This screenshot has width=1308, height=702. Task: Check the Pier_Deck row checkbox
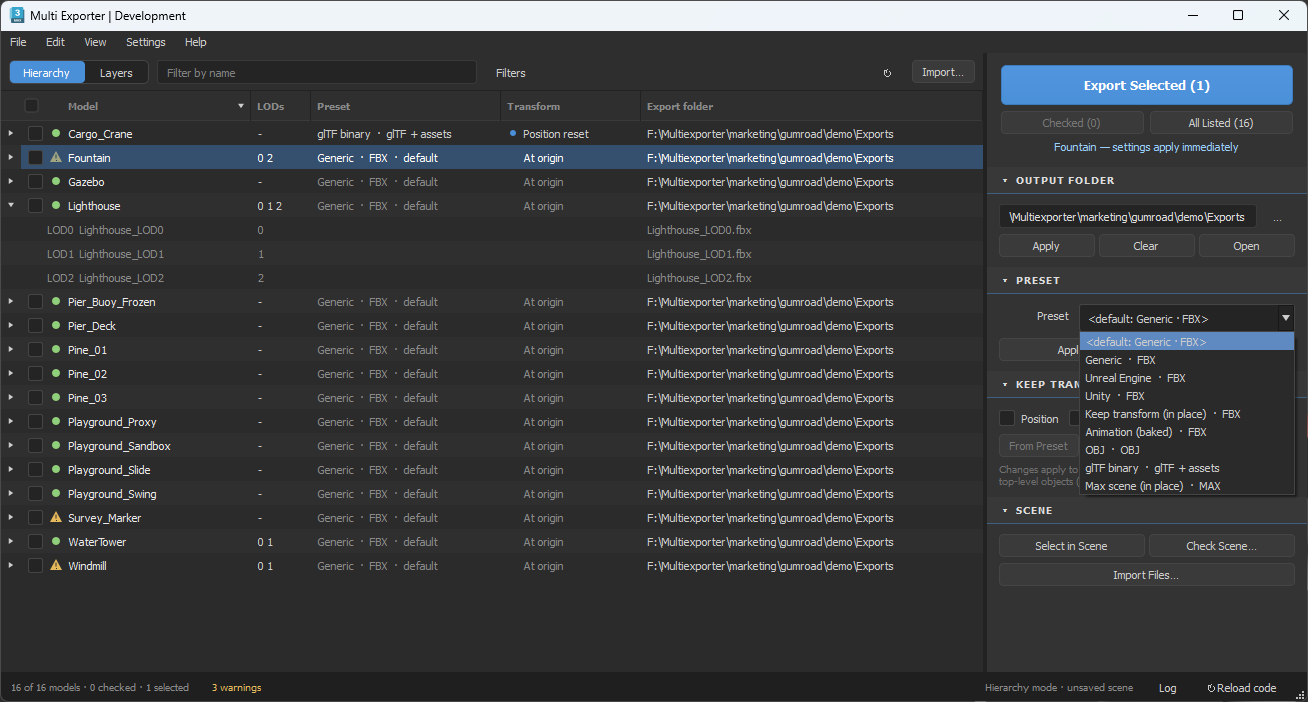tap(35, 326)
